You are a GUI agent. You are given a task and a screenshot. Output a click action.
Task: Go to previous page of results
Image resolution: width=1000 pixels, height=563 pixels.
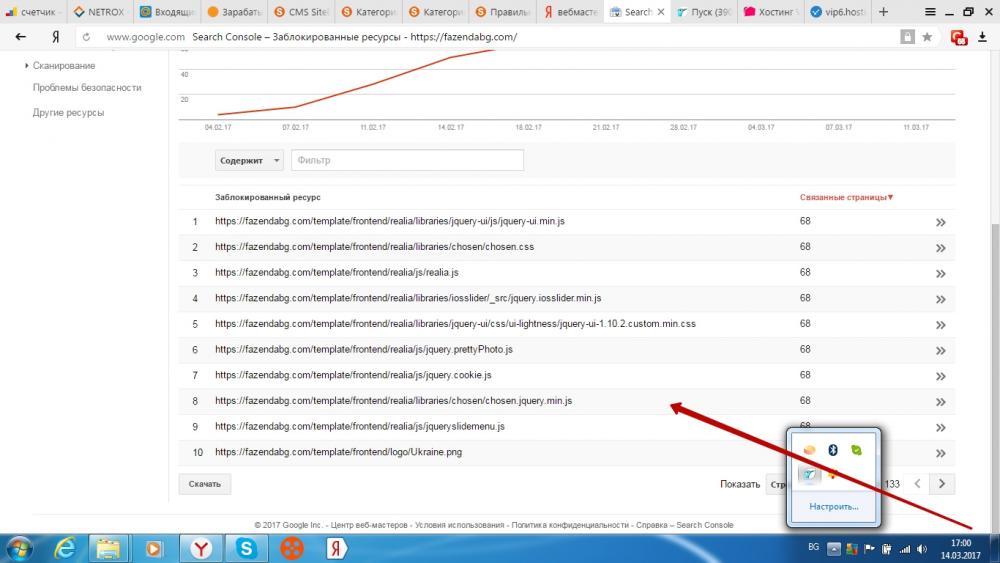tap(917, 484)
